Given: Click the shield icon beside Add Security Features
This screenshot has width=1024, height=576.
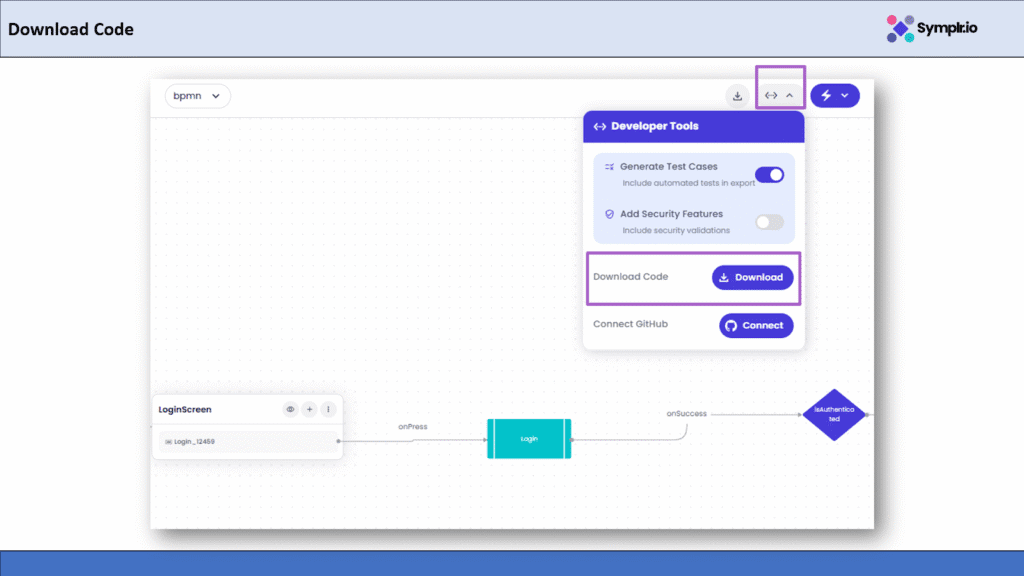Looking at the screenshot, I should pyautogui.click(x=610, y=214).
